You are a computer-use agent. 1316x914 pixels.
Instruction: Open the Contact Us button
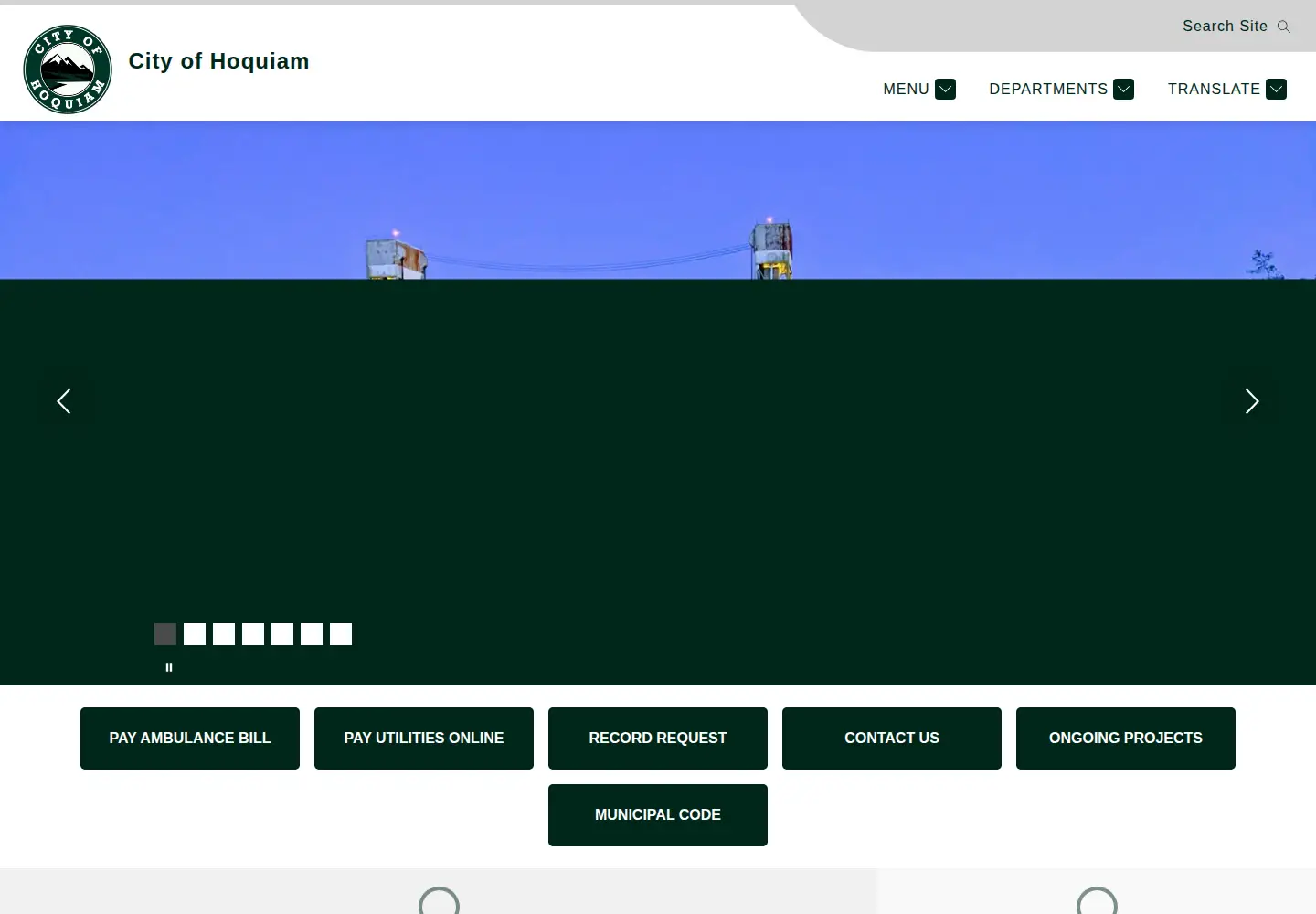click(892, 739)
